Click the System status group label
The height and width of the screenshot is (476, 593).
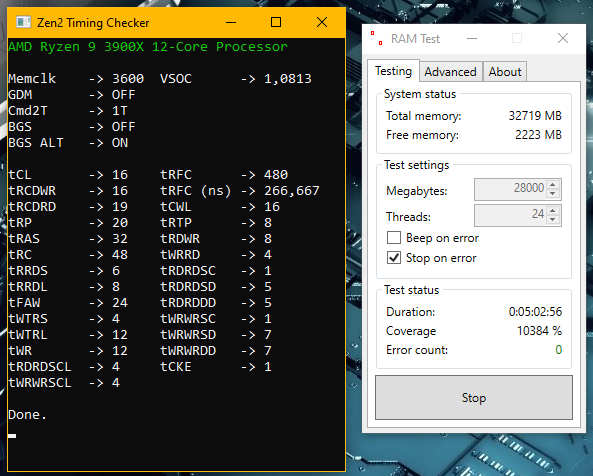point(420,94)
